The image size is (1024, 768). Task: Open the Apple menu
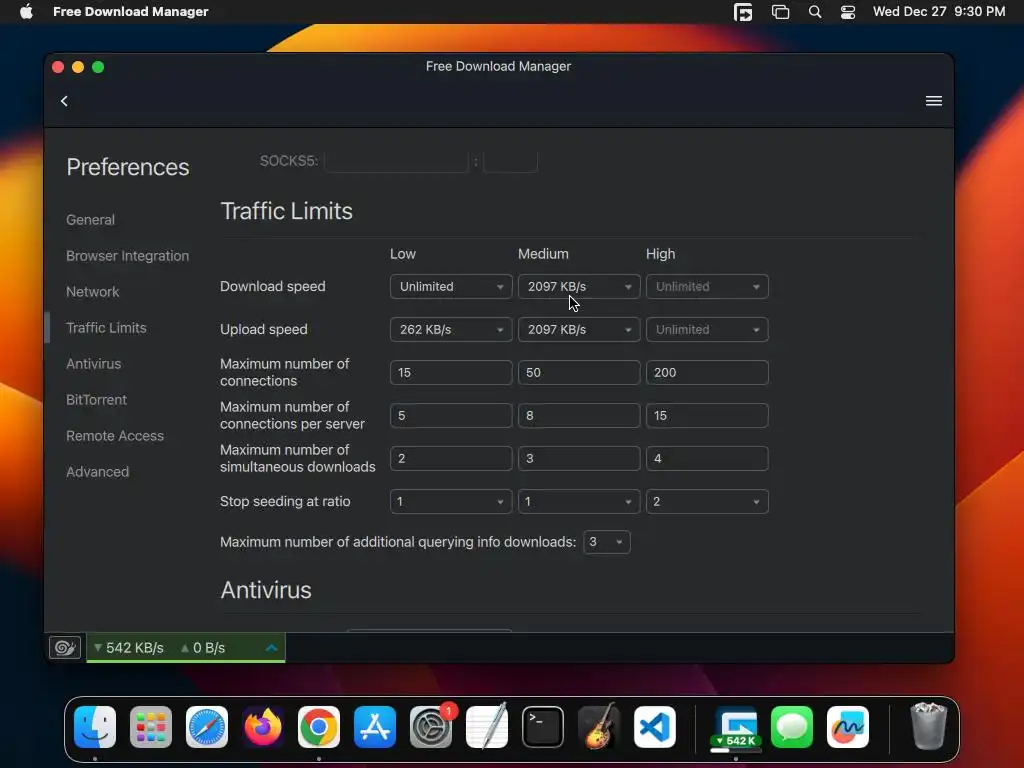click(26, 12)
